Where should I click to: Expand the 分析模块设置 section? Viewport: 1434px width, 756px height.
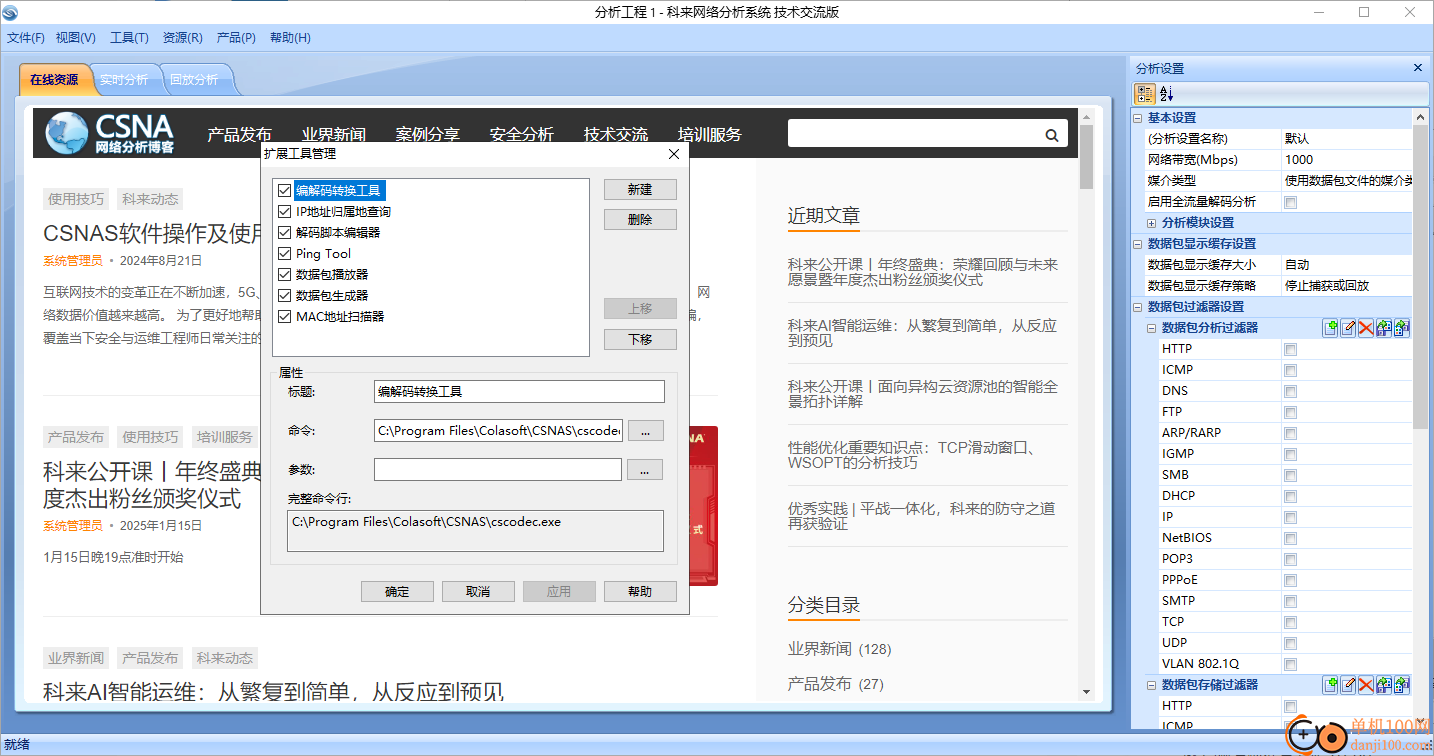[1152, 223]
